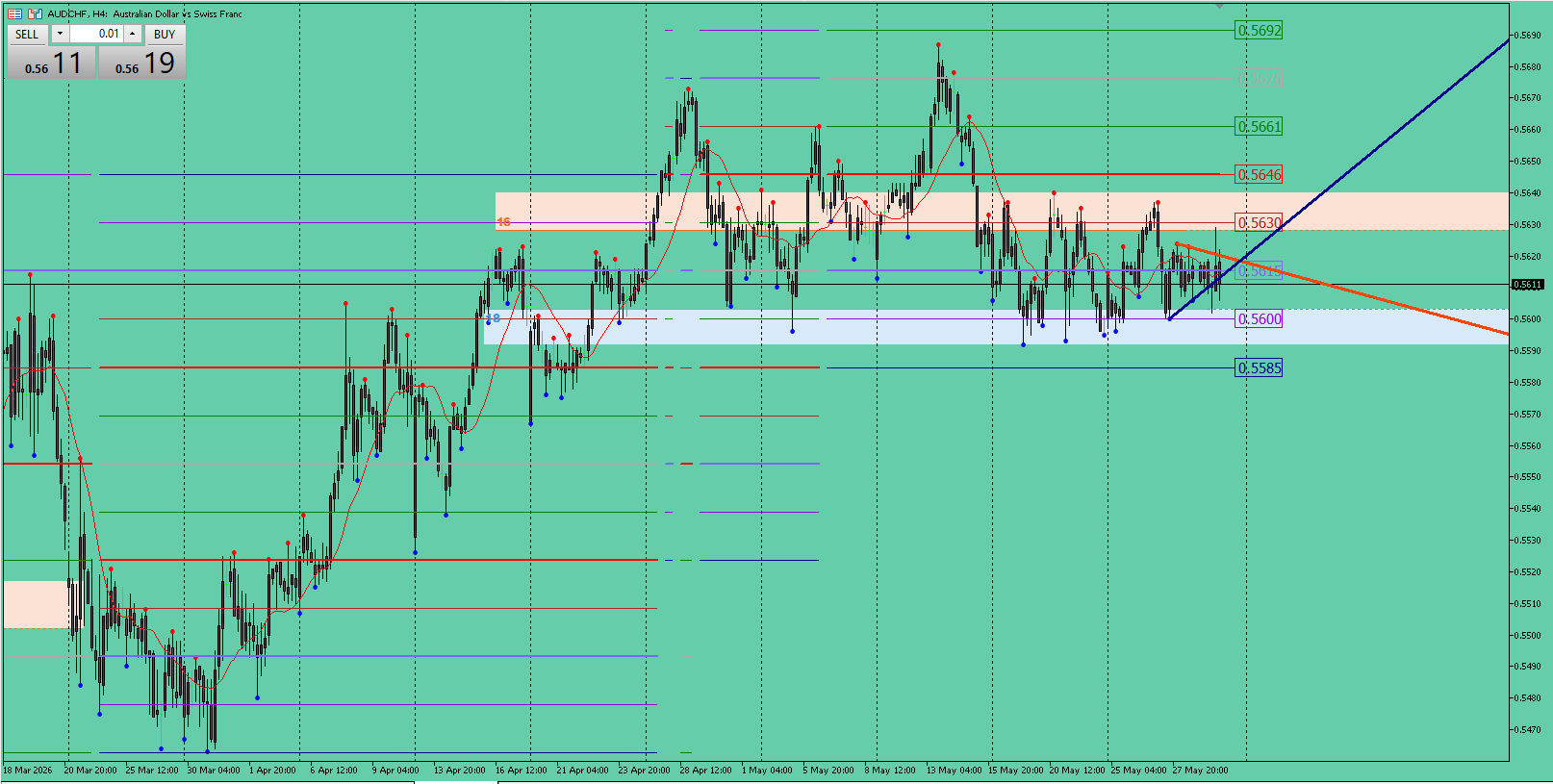Click the blue zone label 18
Viewport: 1553px width, 784px height.
[x=493, y=318]
